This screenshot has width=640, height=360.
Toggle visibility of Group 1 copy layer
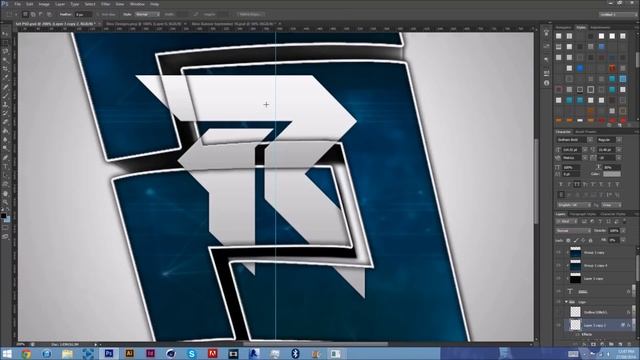pyautogui.click(x=559, y=252)
